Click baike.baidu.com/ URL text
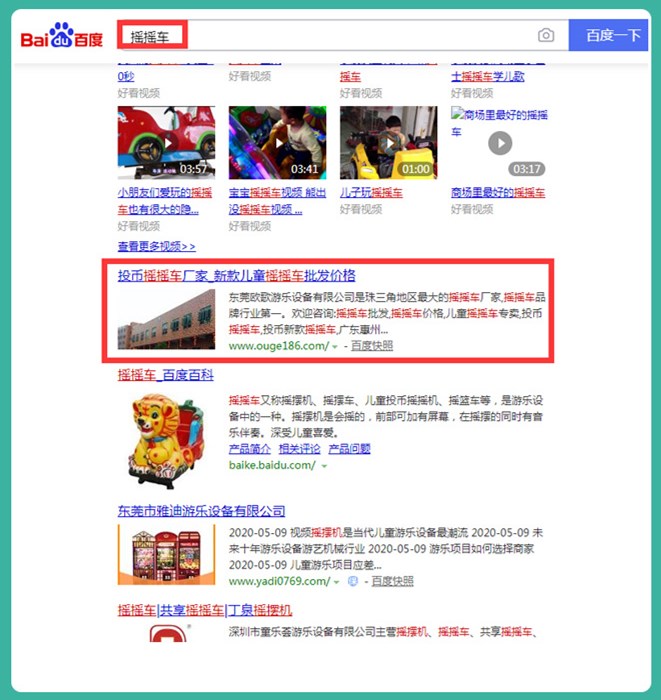This screenshot has height=700, width=661. 272,465
